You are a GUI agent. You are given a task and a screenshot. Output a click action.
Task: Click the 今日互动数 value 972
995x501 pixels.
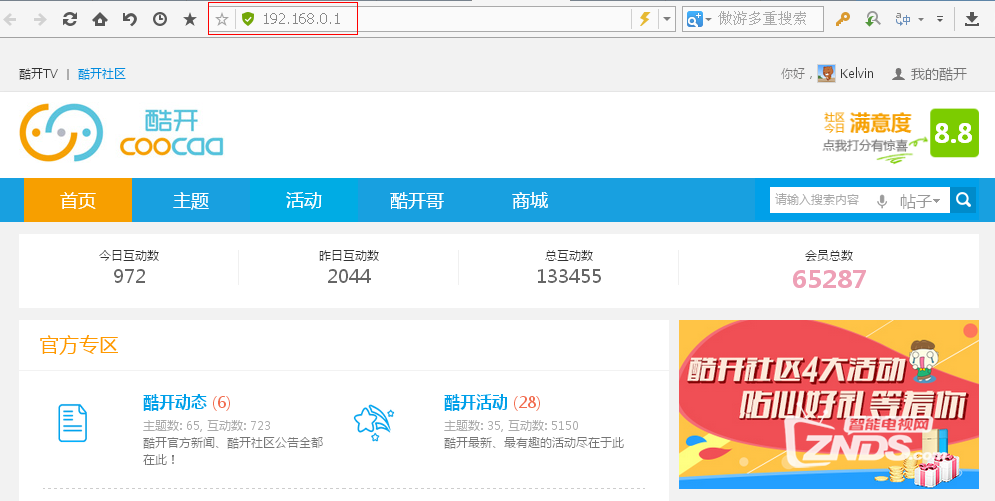129,277
